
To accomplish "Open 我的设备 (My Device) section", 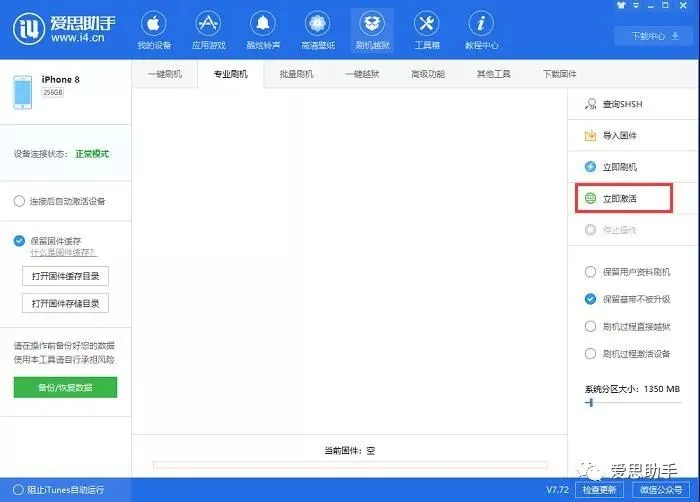I will 154,30.
